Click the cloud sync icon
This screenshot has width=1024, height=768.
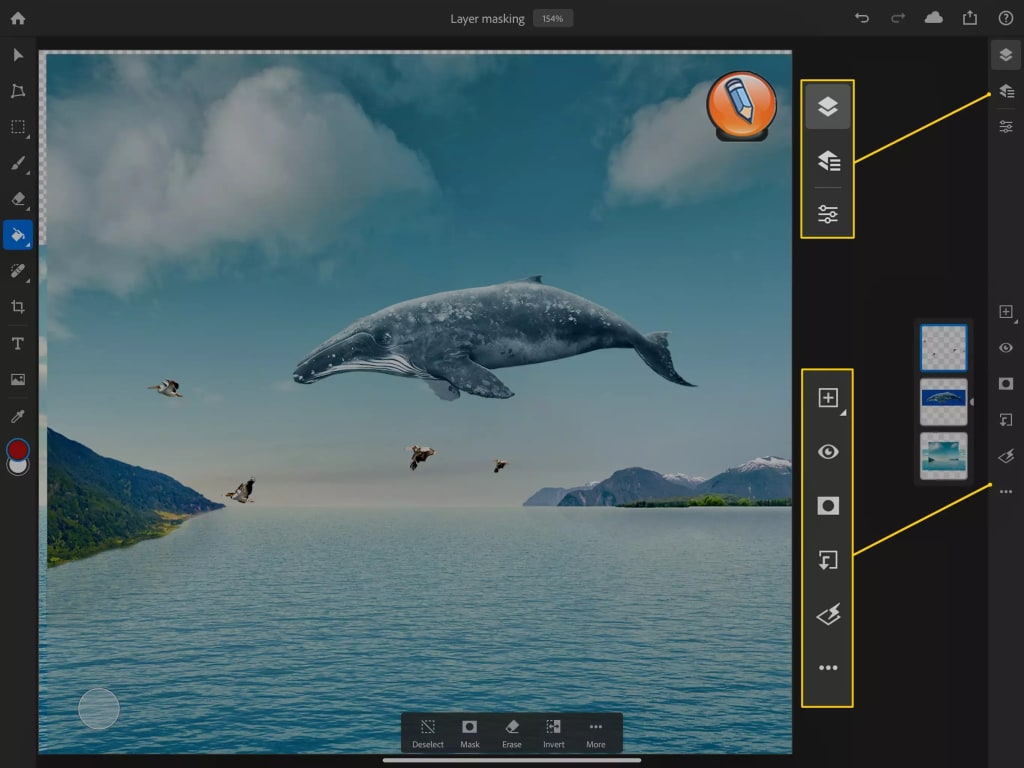(933, 18)
